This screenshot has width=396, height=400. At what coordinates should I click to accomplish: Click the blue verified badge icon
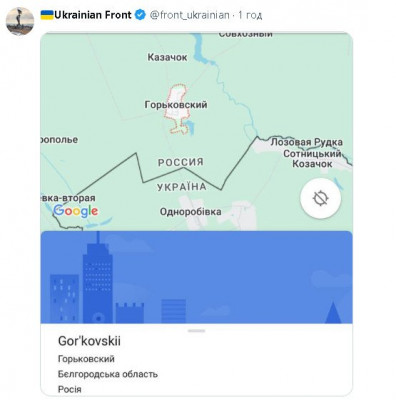tap(140, 15)
